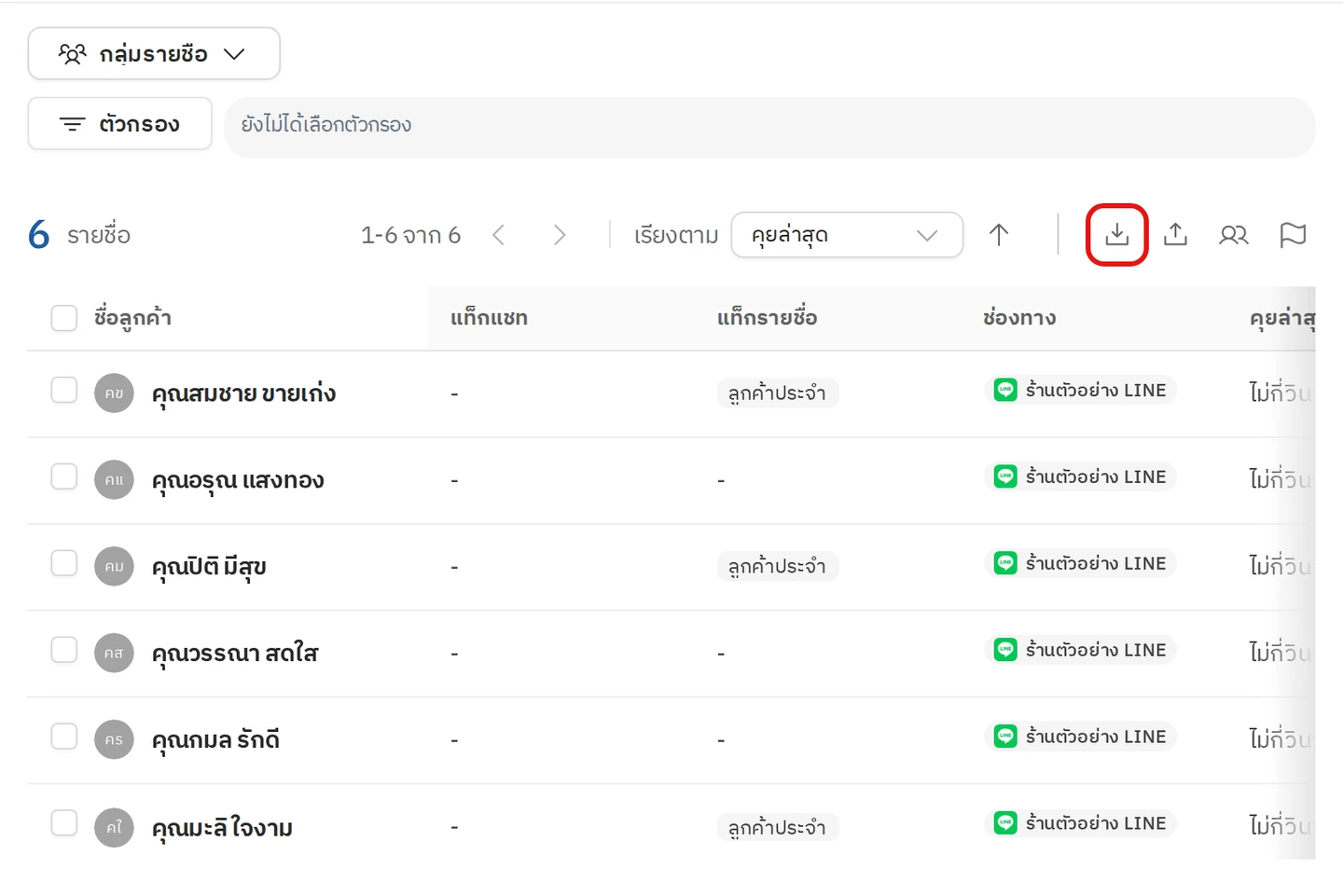The height and width of the screenshot is (896, 1343).
Task: Go to next page arrow
Action: pos(559,235)
